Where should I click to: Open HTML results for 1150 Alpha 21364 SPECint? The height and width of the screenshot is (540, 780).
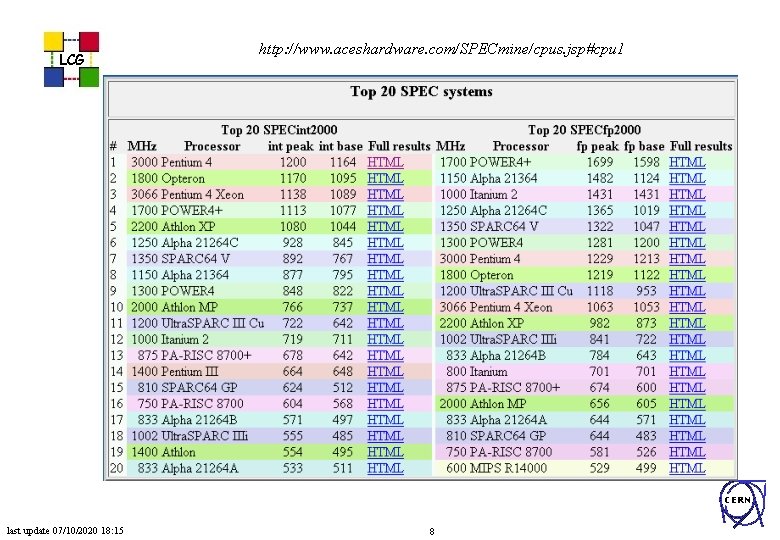pos(385,275)
